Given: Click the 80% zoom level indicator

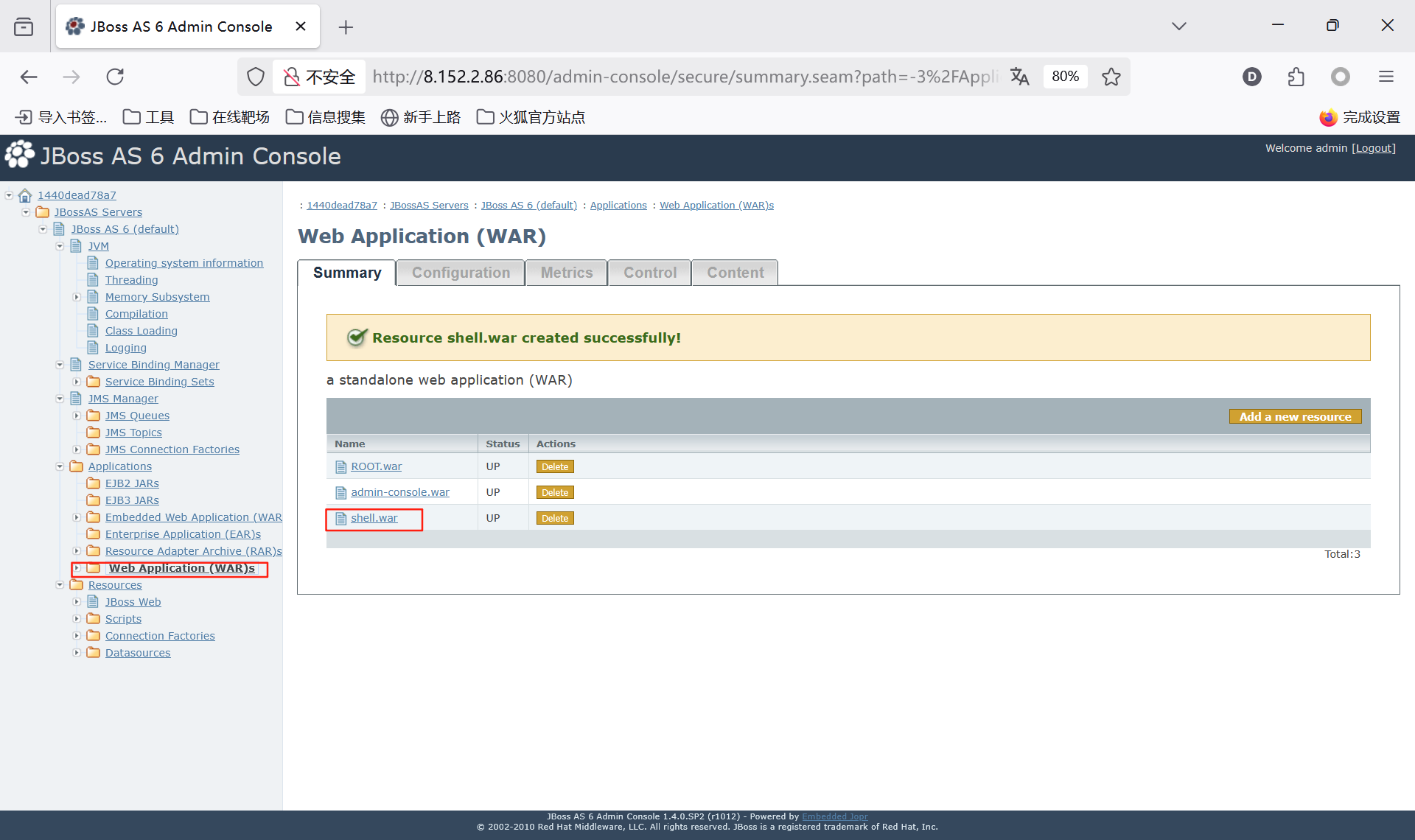Looking at the screenshot, I should tap(1065, 77).
